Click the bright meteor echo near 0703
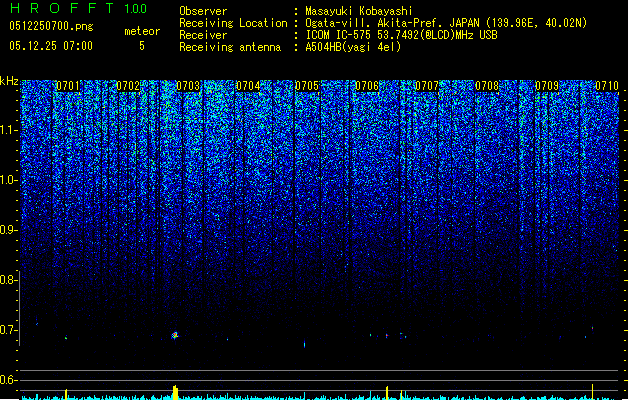This screenshot has width=629, height=400. pos(174,335)
